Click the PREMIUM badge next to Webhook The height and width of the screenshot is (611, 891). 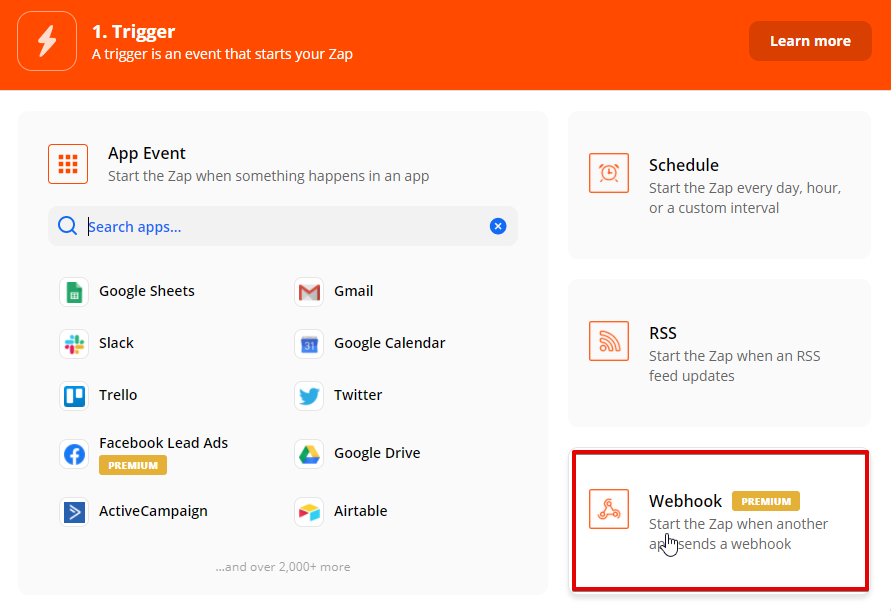click(765, 501)
